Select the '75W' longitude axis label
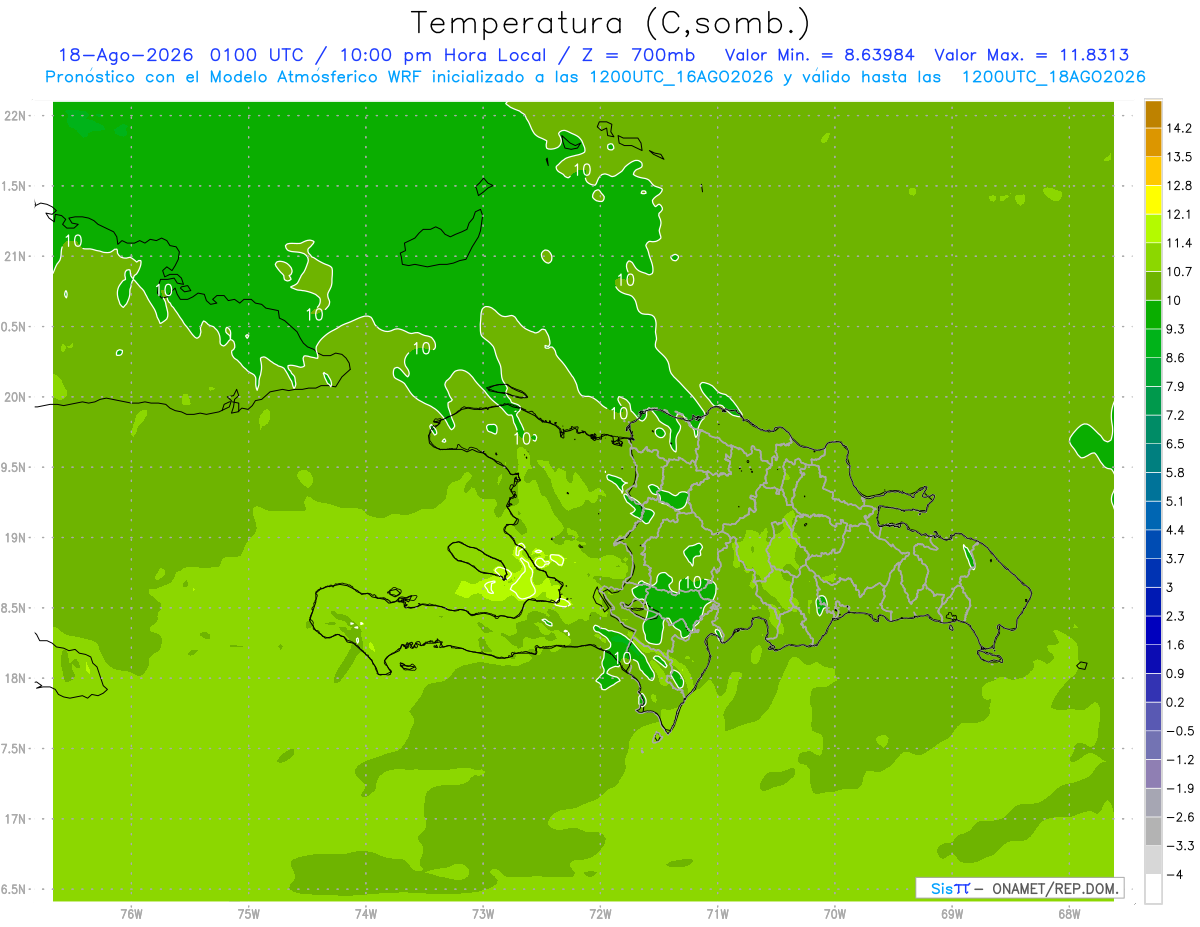The height and width of the screenshot is (927, 1200). tap(249, 914)
